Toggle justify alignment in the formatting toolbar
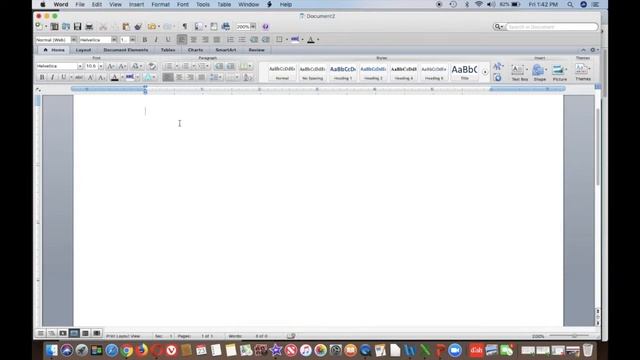This screenshot has width=640, height=360. click(x=217, y=40)
